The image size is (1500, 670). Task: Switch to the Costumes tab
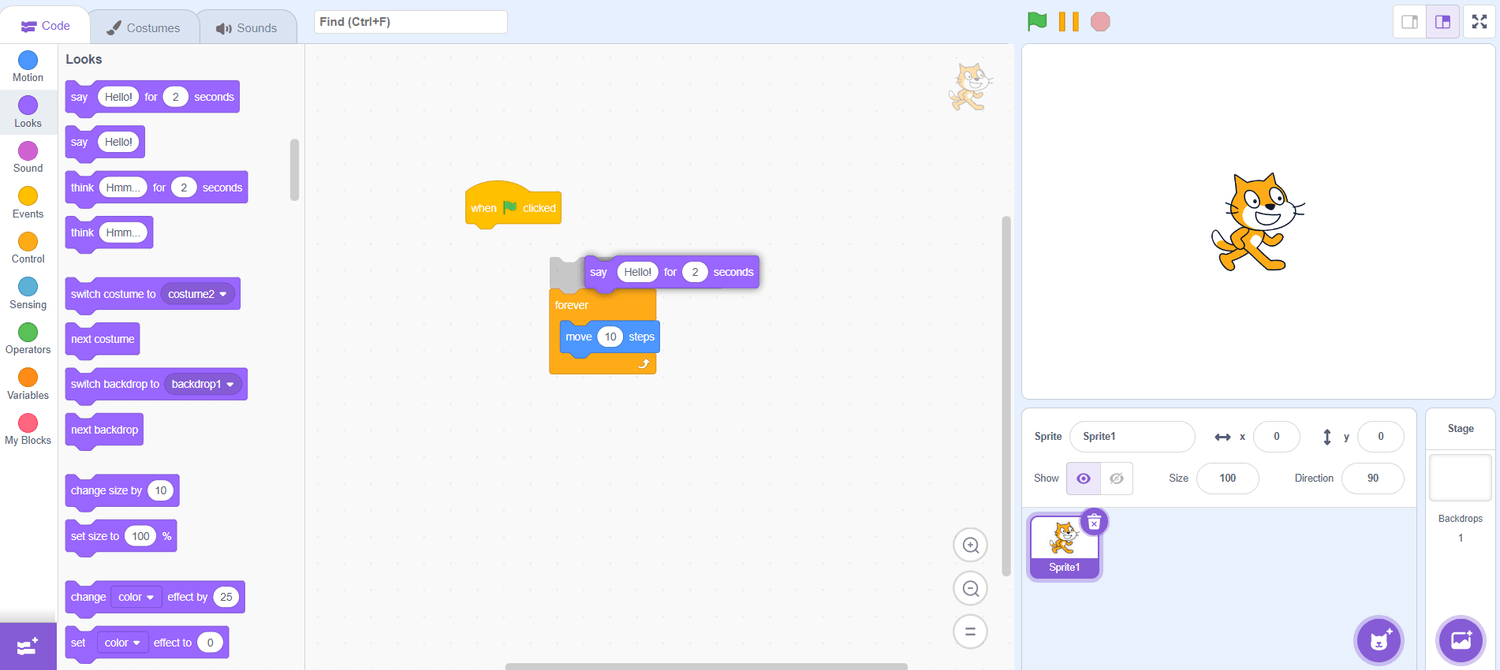pos(144,28)
